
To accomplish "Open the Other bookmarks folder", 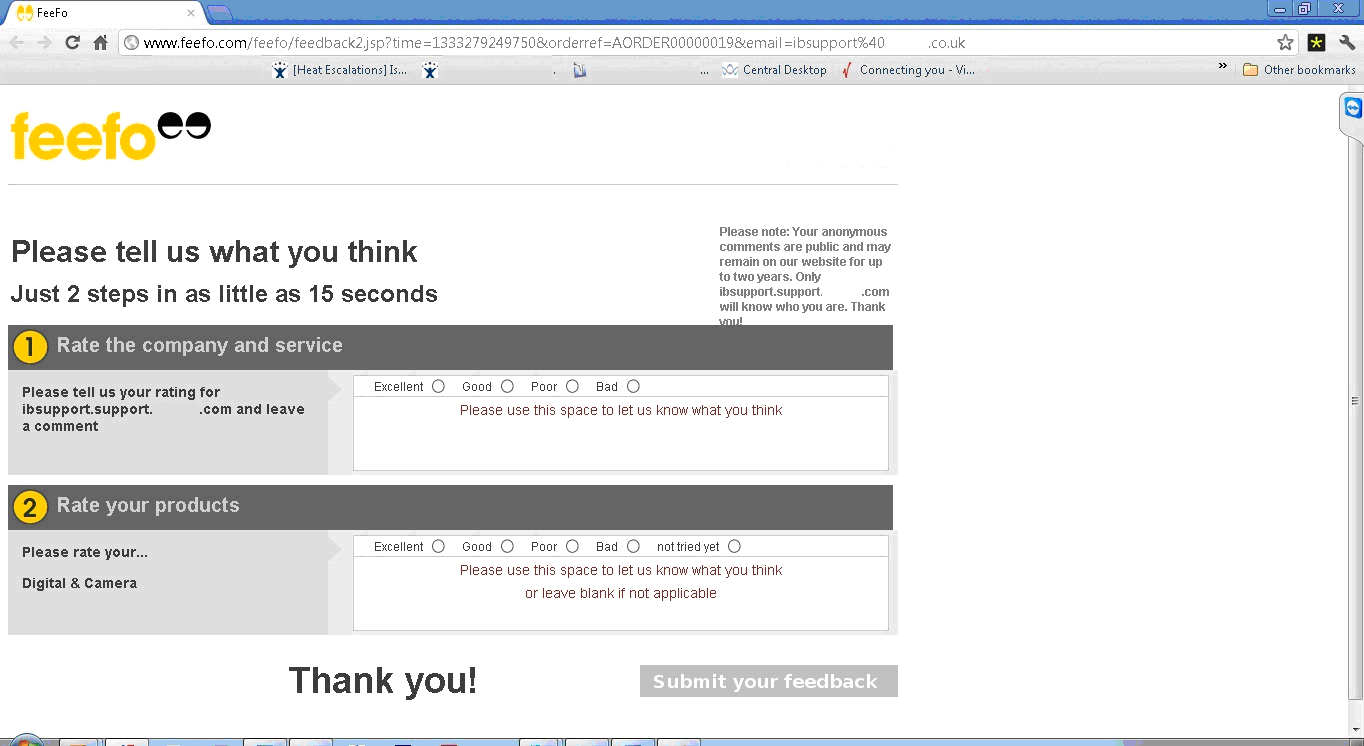I will pyautogui.click(x=1299, y=70).
